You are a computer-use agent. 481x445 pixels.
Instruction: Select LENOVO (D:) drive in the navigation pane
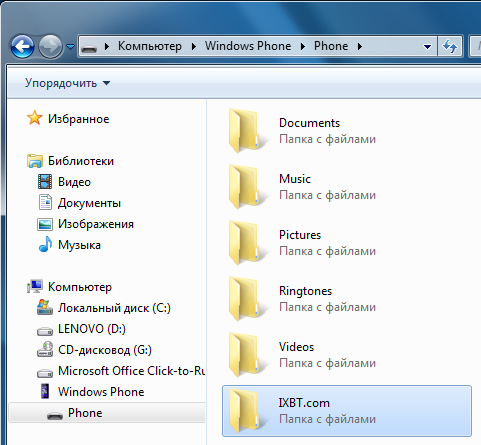[x=92, y=329]
